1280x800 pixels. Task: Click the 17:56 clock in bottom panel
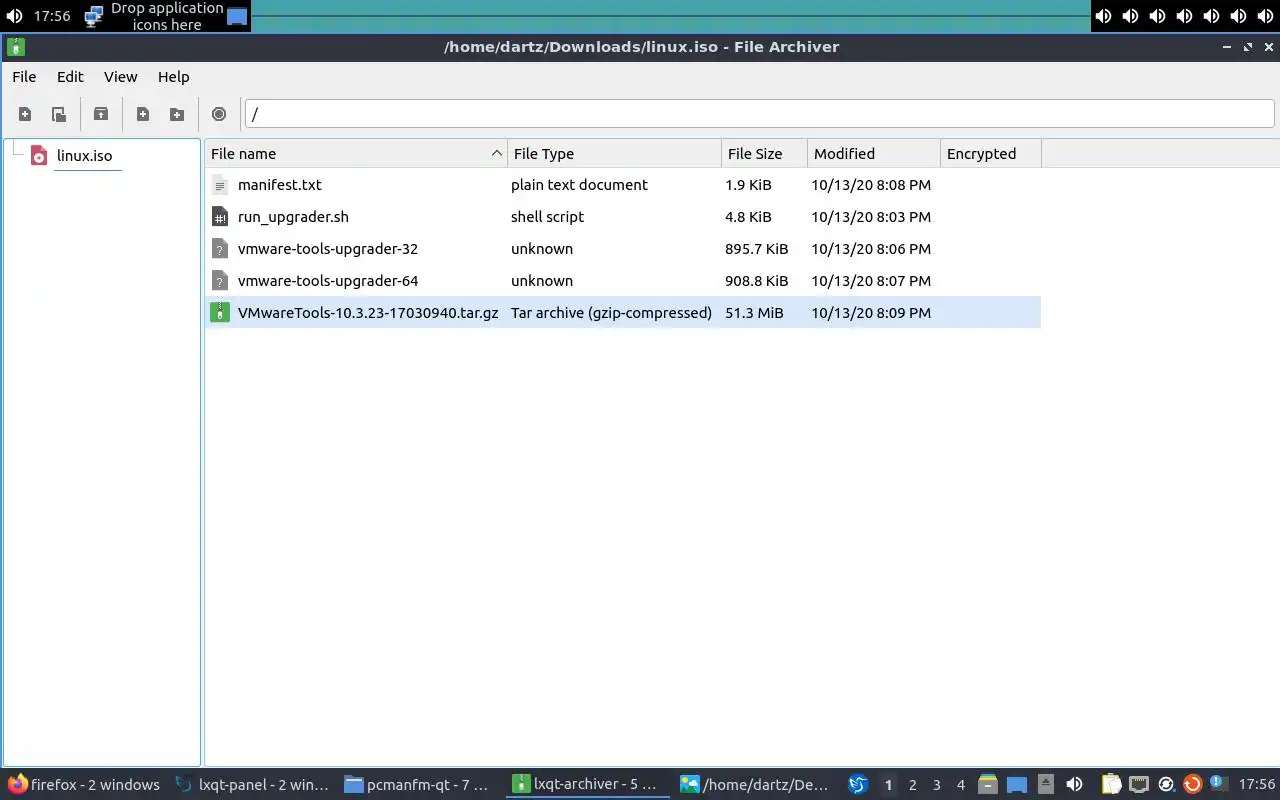point(1257,785)
